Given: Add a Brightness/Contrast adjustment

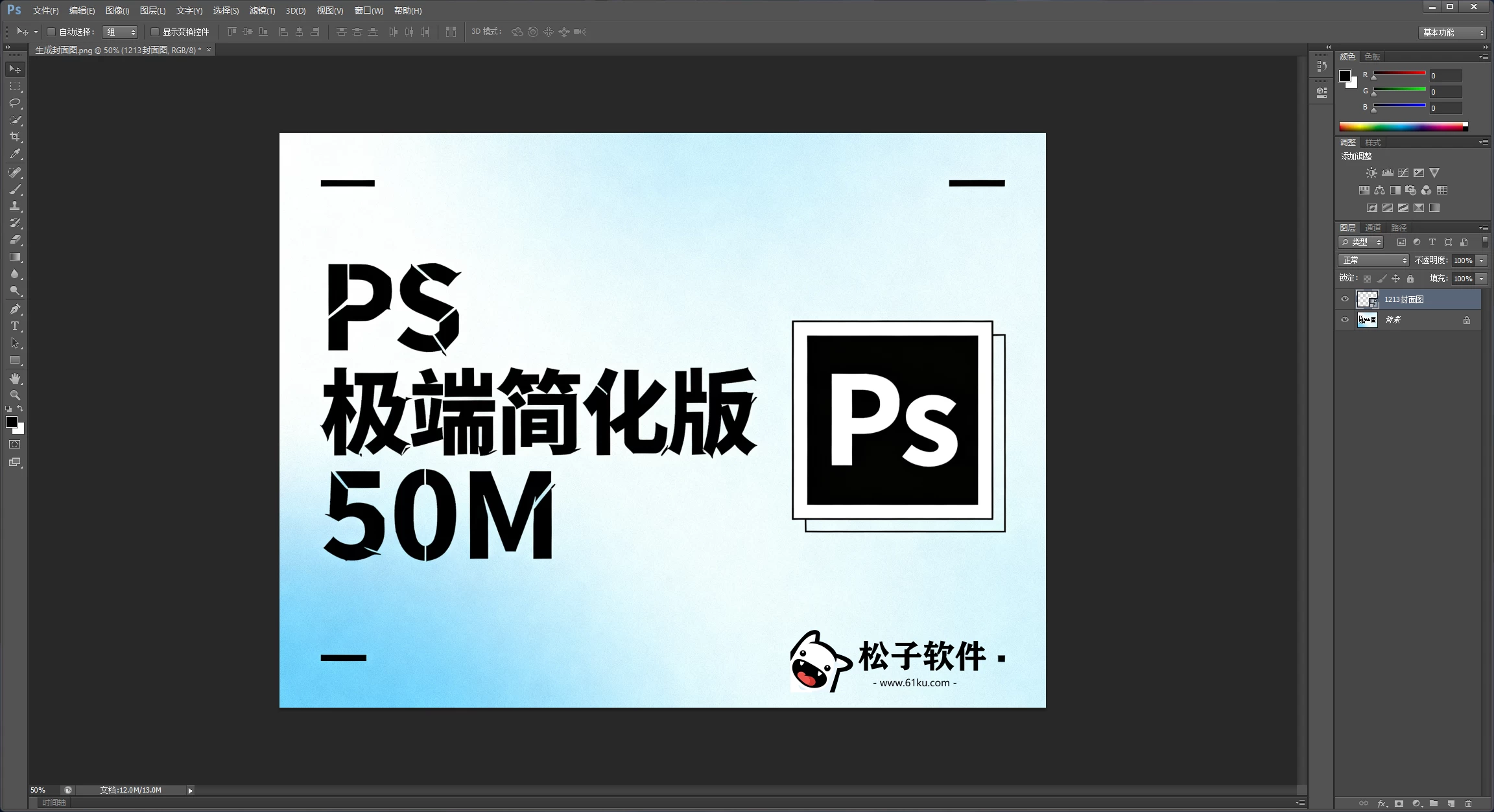Looking at the screenshot, I should pyautogui.click(x=1371, y=173).
